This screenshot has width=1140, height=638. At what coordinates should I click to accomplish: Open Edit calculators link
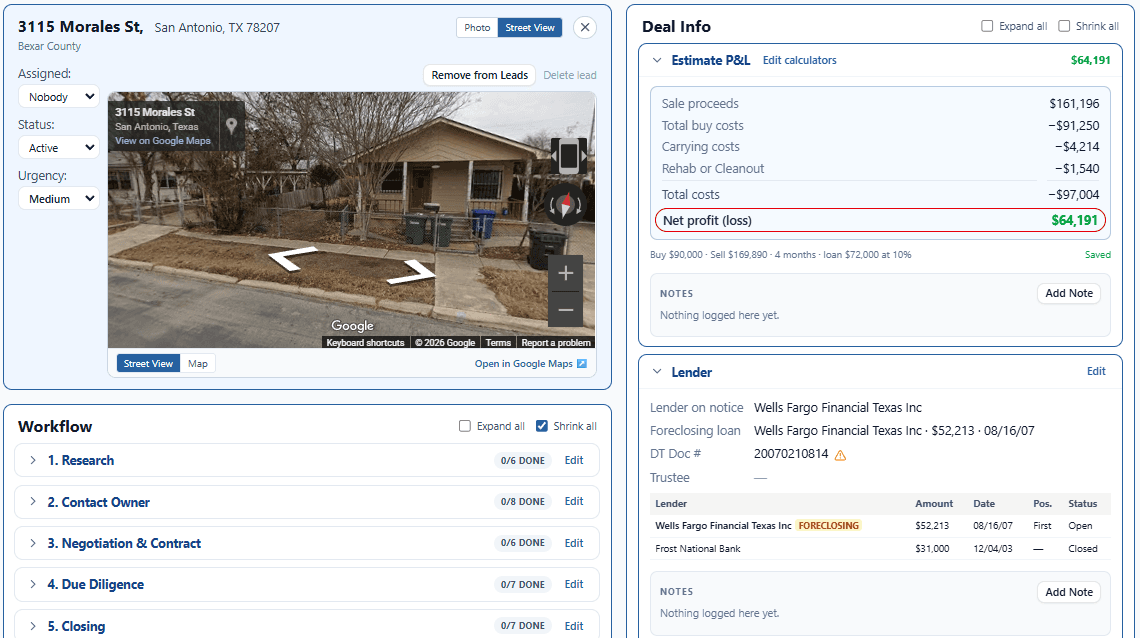[x=800, y=60]
